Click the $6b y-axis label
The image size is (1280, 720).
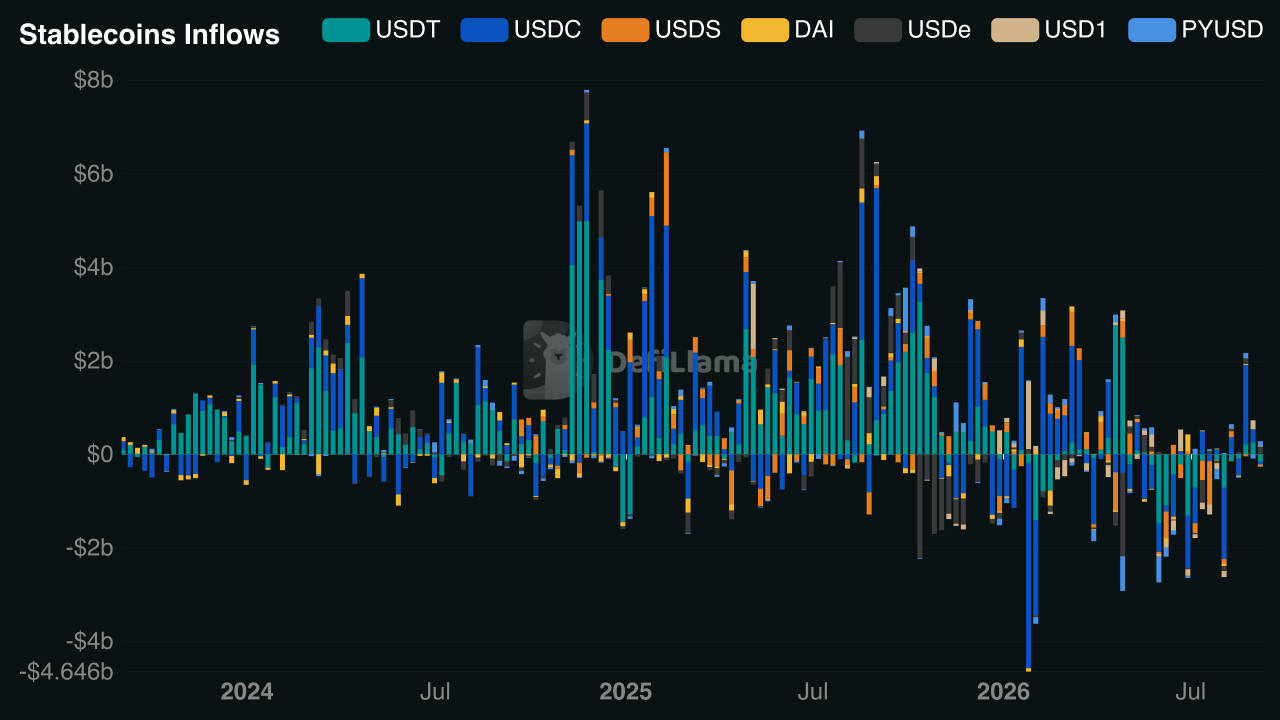pyautogui.click(x=93, y=174)
